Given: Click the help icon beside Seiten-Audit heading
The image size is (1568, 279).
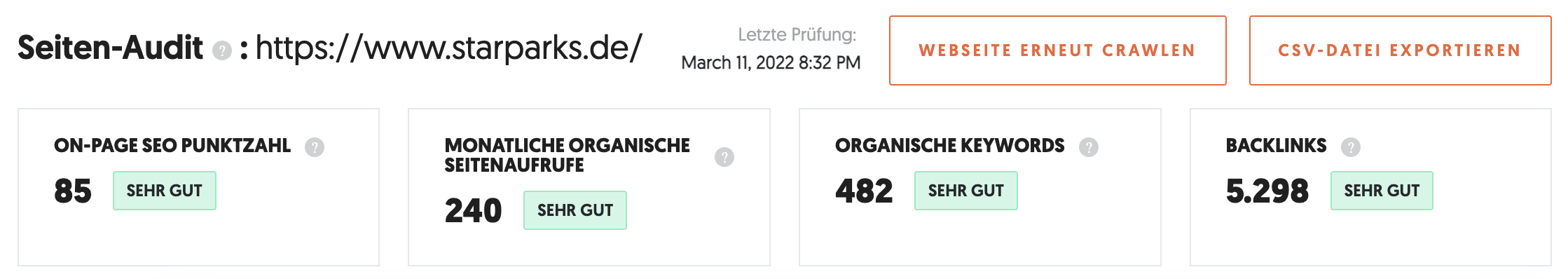Looking at the screenshot, I should (x=222, y=51).
